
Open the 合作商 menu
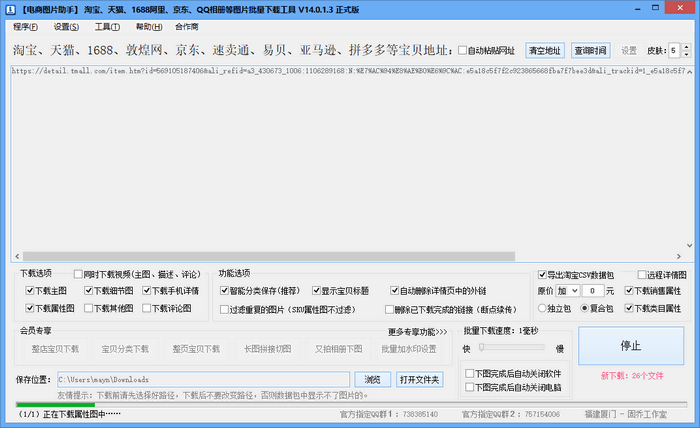pyautogui.click(x=187, y=27)
